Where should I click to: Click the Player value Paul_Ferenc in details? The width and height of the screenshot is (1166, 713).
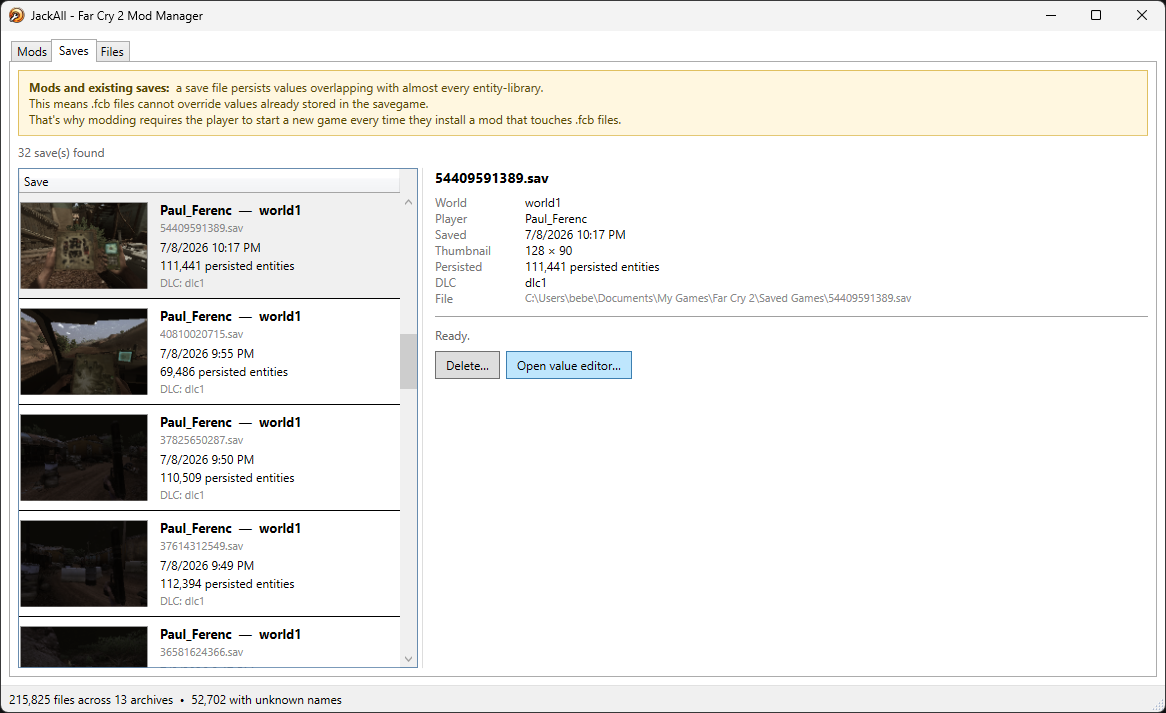click(x=555, y=219)
